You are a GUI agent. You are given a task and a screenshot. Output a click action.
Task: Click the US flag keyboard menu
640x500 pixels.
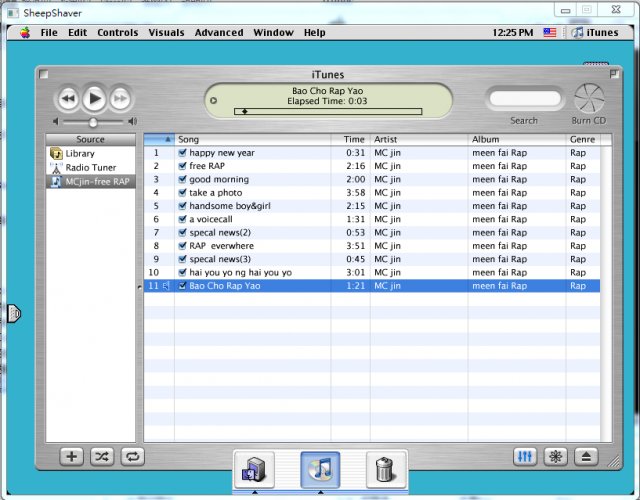[550, 33]
